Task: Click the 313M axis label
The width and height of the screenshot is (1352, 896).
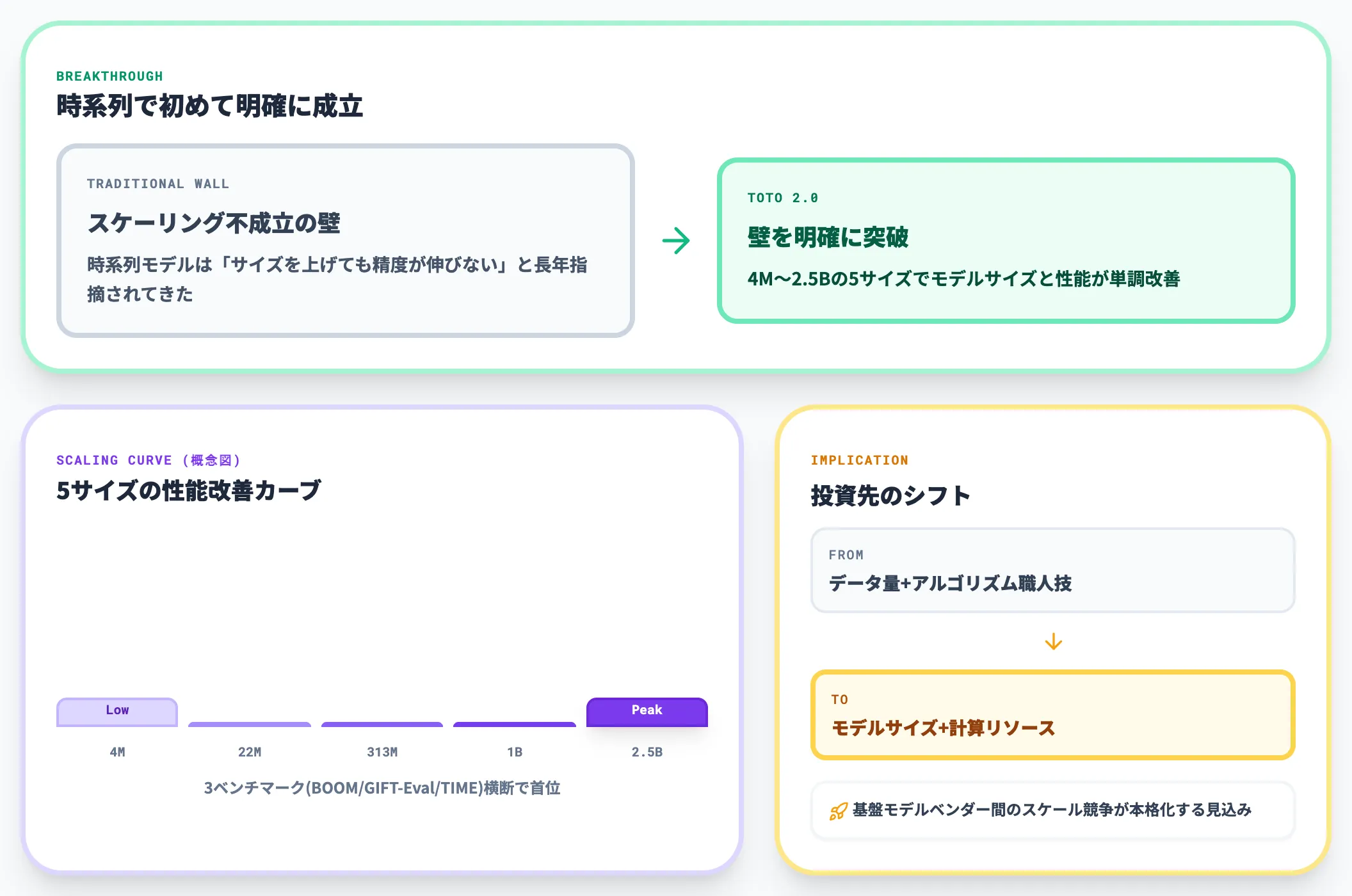Action: point(382,752)
